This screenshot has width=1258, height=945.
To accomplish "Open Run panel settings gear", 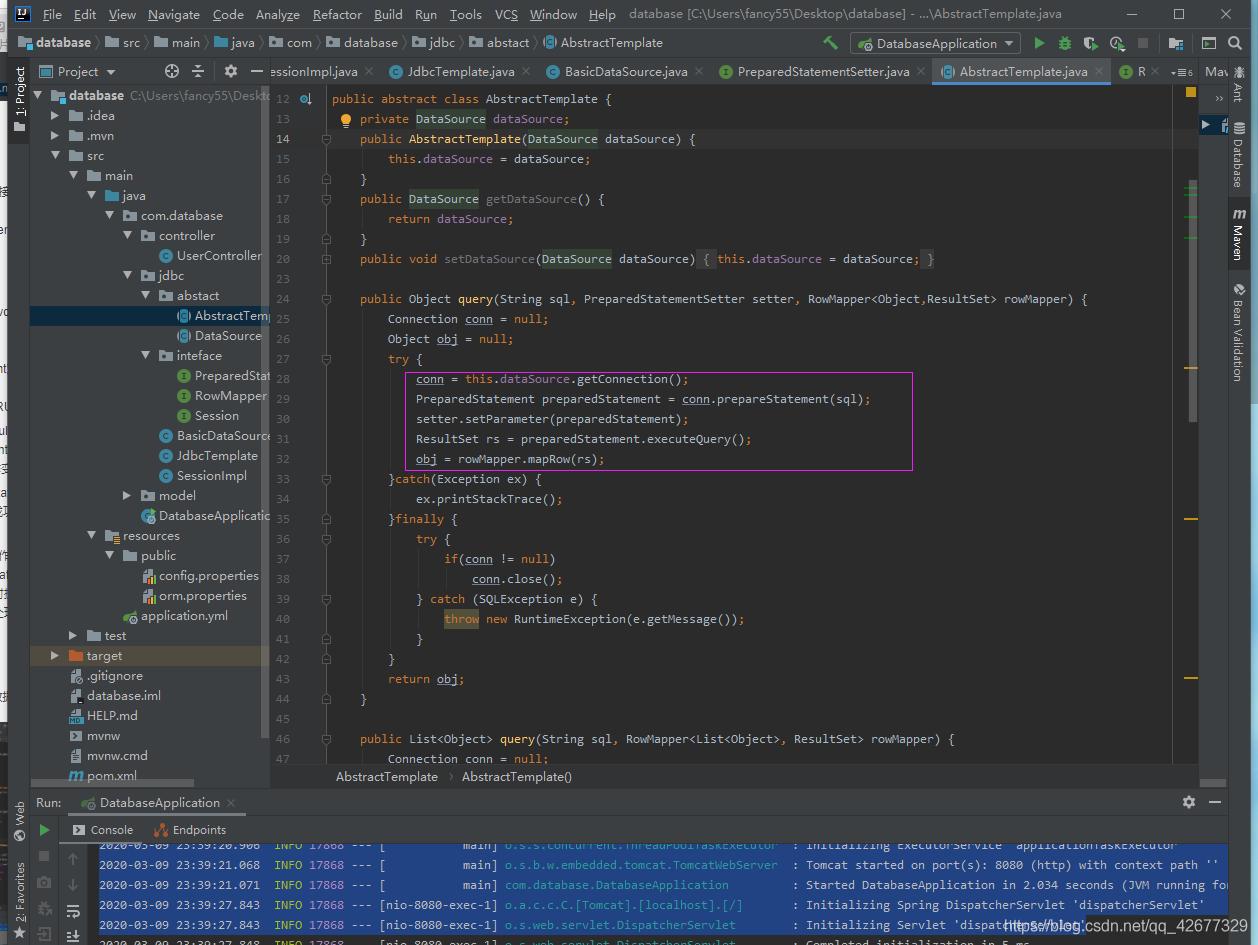I will click(1189, 802).
